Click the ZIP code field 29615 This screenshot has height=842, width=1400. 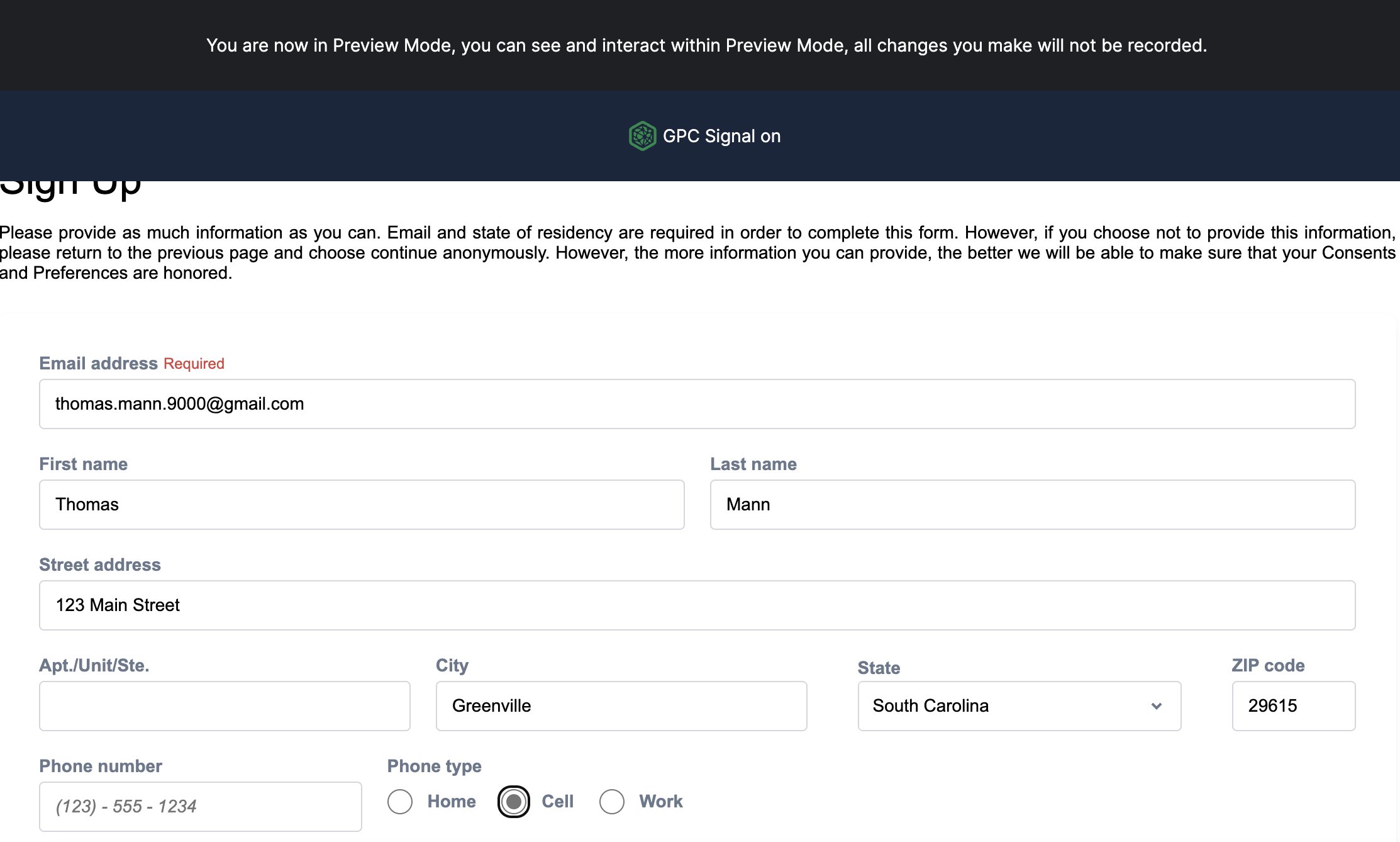1293,706
